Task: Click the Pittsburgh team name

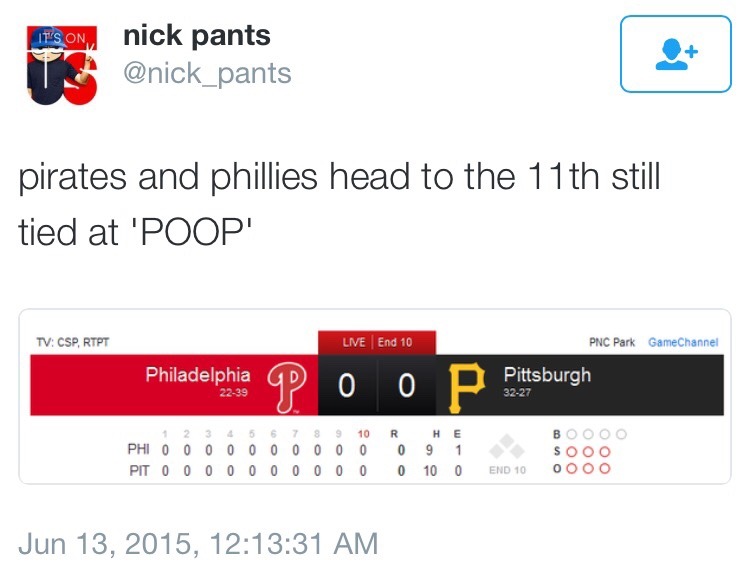Action: [x=547, y=375]
